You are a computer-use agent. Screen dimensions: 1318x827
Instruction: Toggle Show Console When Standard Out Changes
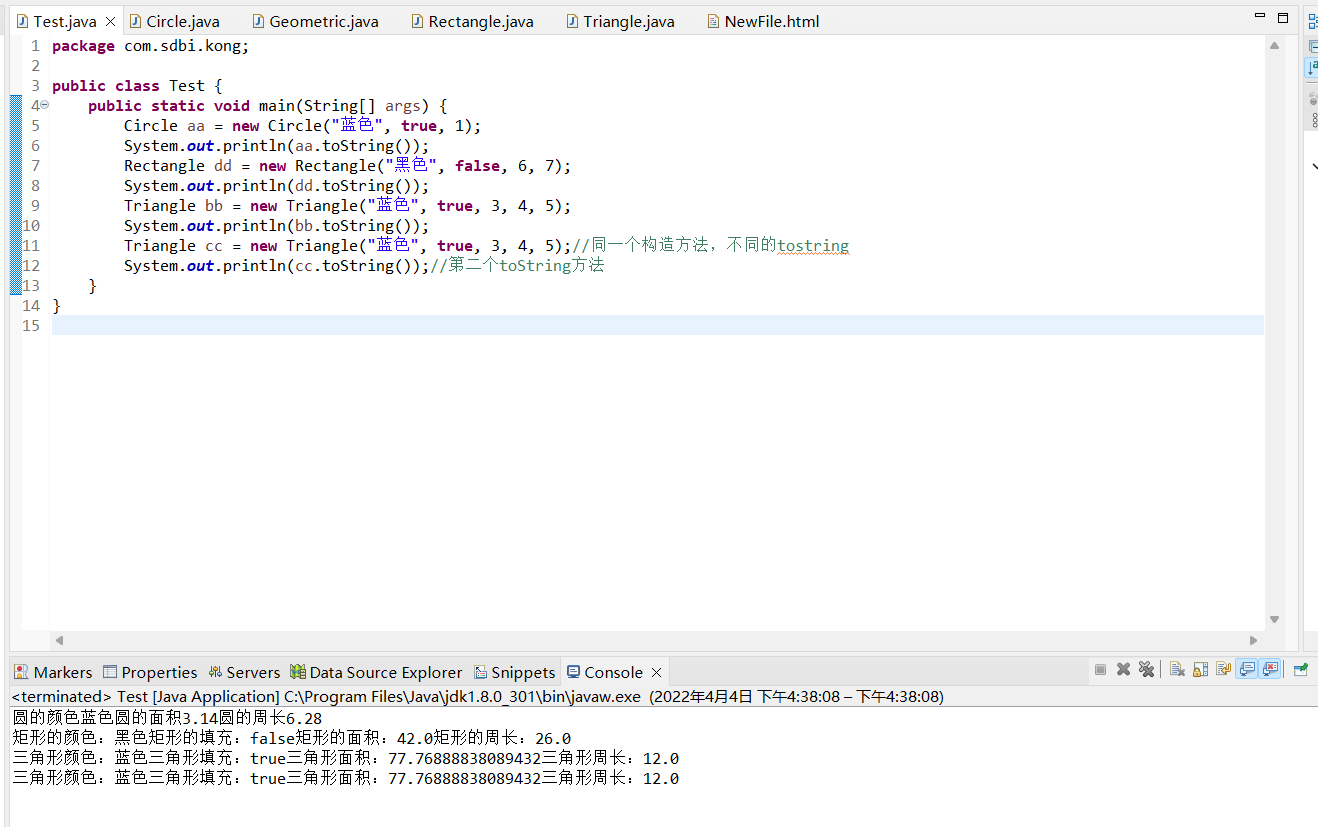tap(1247, 670)
